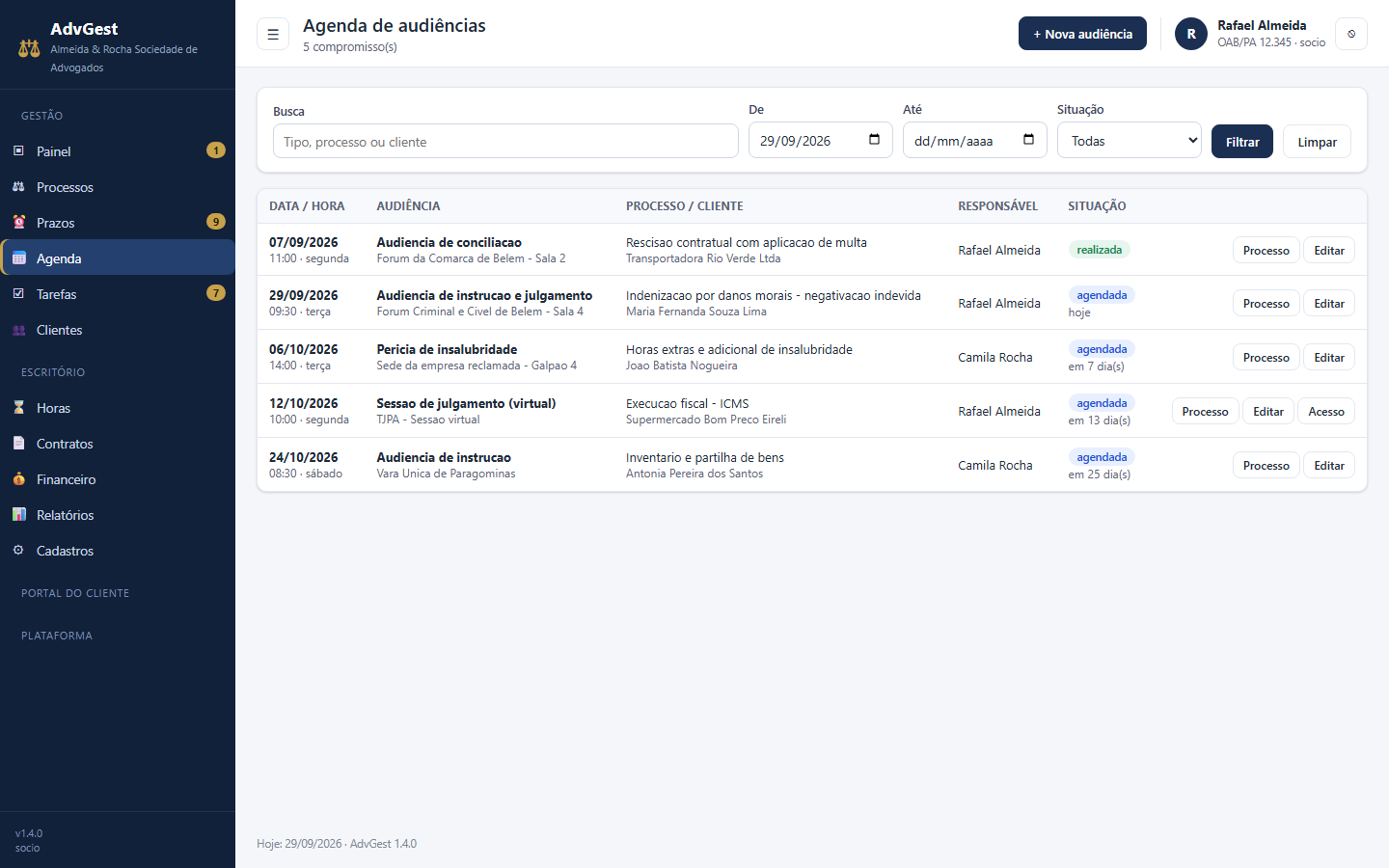Screen dimensions: 1389x868
Task: Click the Horas hourglass icon
Action: [x=18, y=407]
